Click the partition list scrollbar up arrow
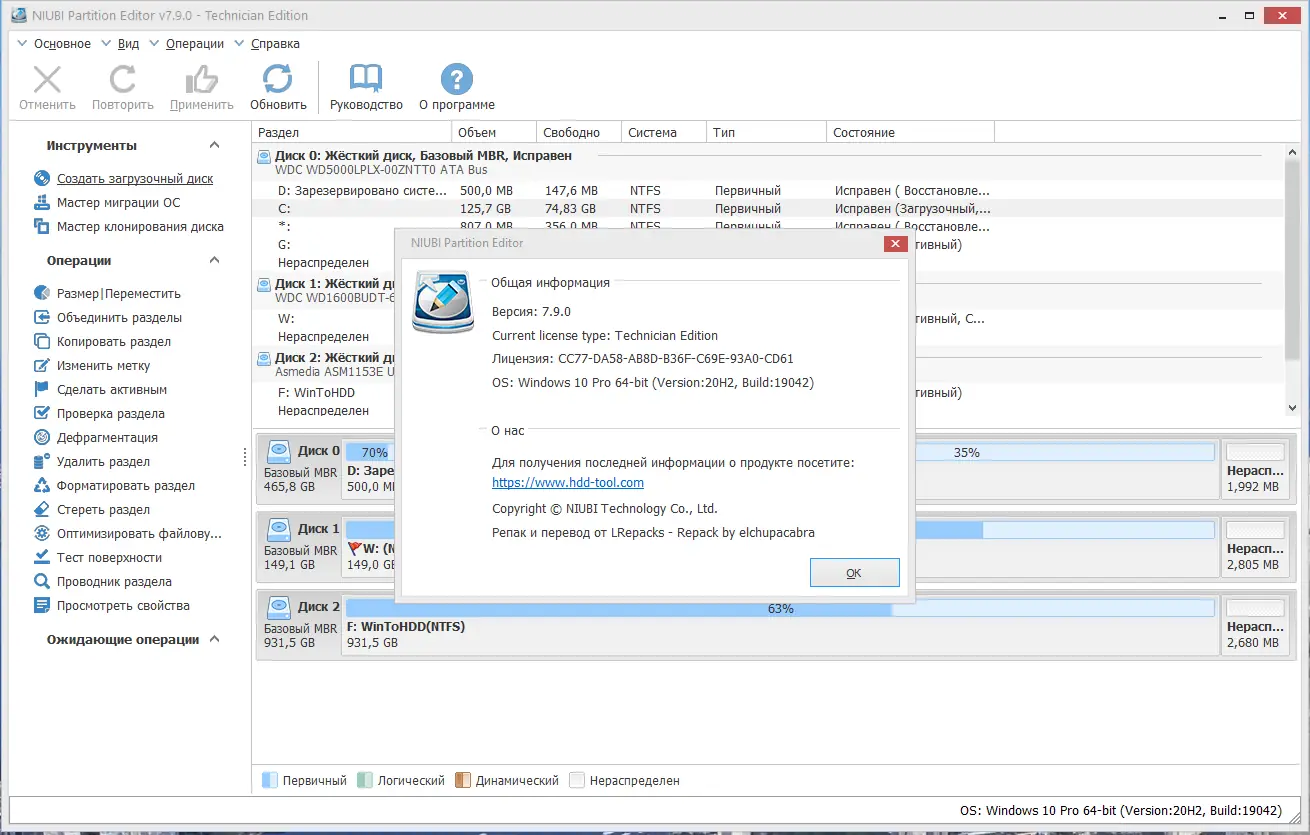Viewport: 1310px width, 835px height. 1291,153
